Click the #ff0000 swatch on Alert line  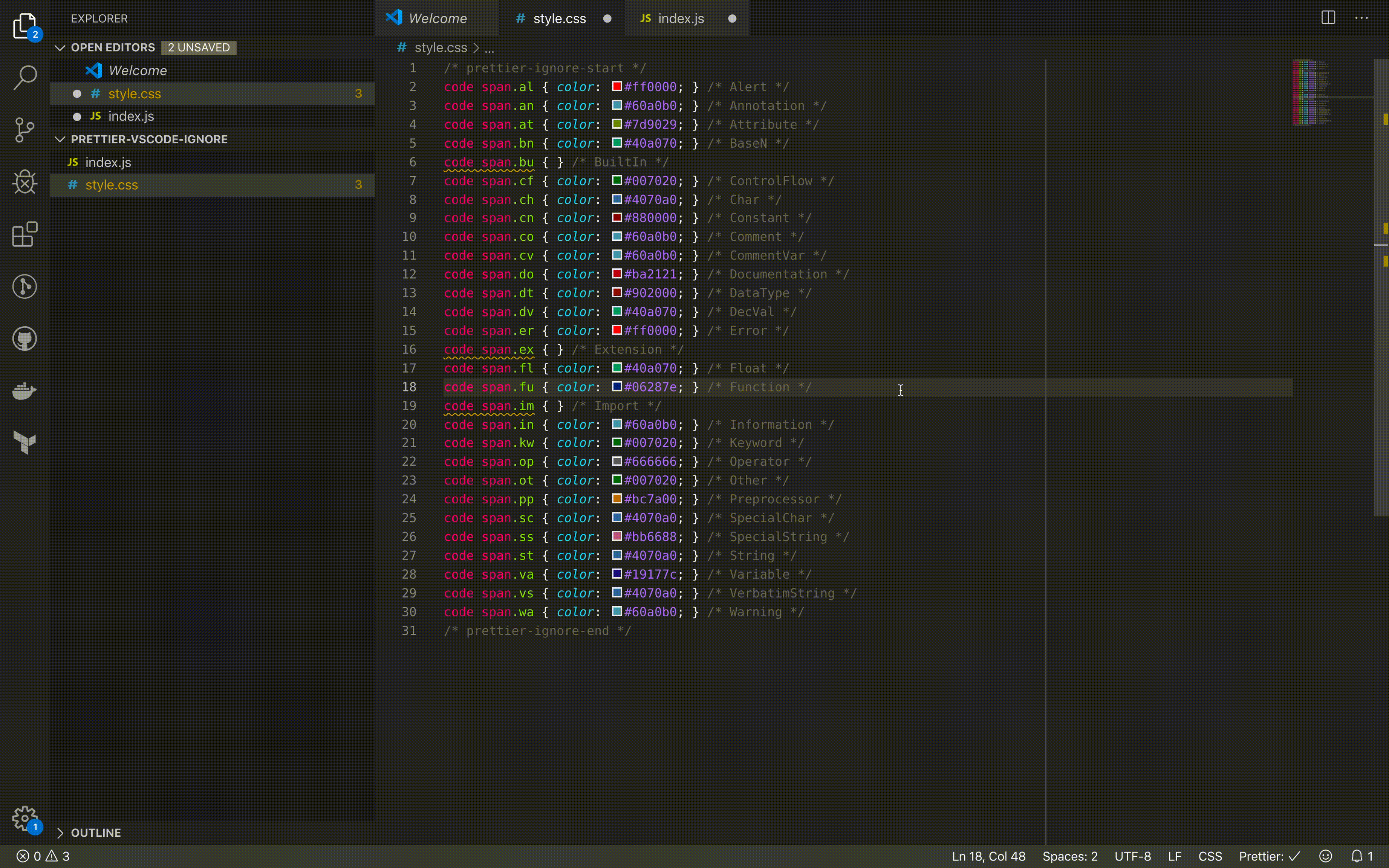click(617, 87)
